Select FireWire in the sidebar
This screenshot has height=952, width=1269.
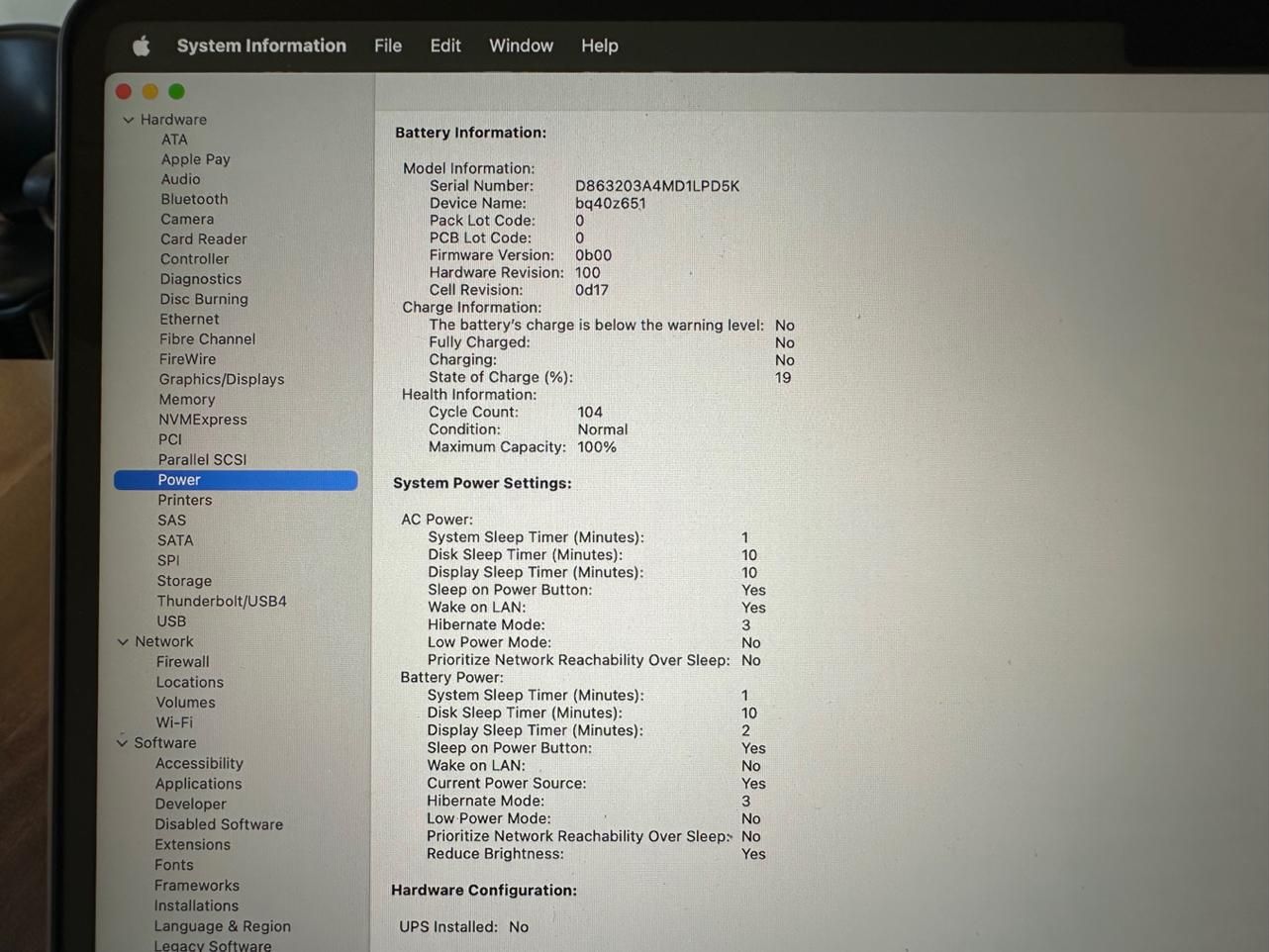[187, 359]
